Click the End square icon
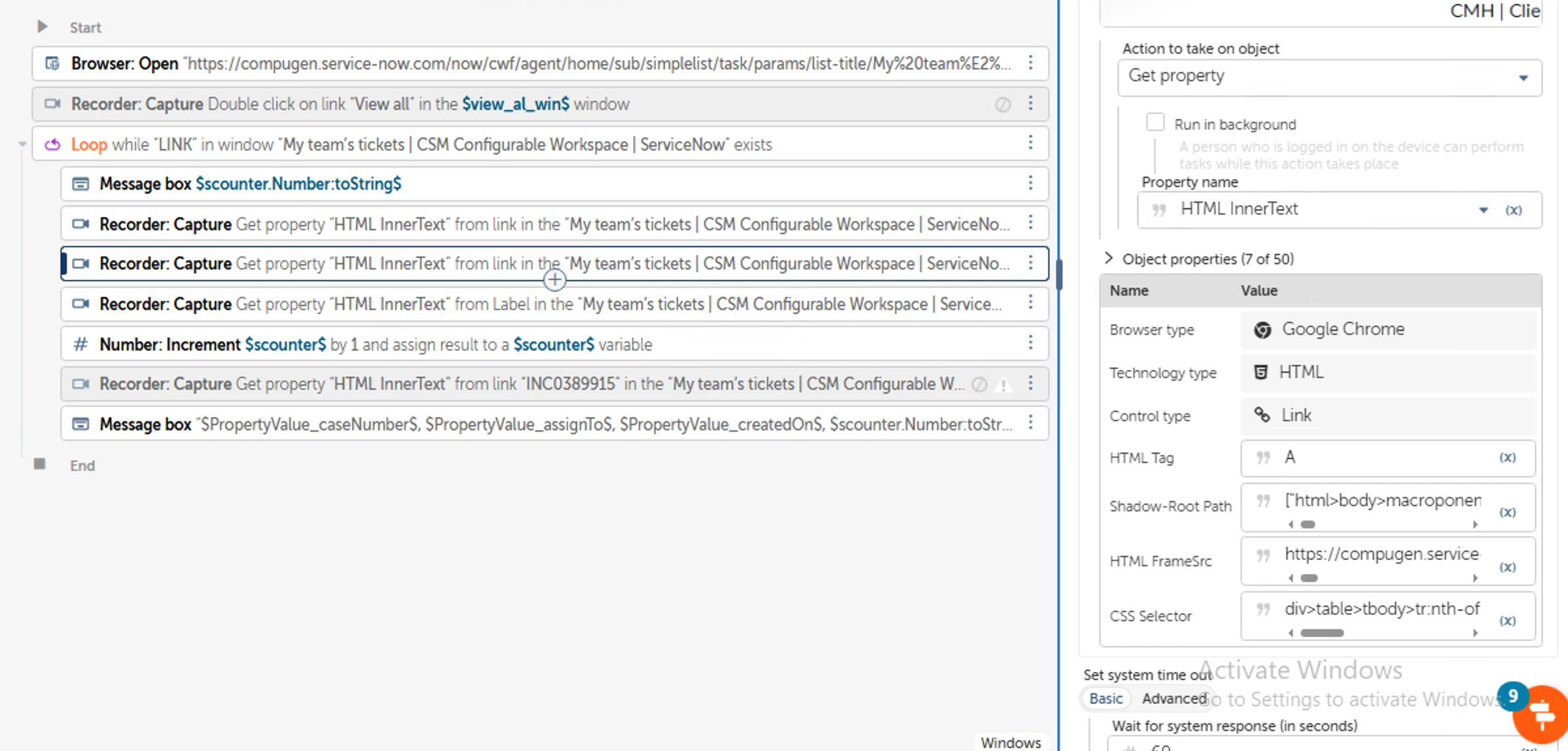1568x751 pixels. point(40,464)
